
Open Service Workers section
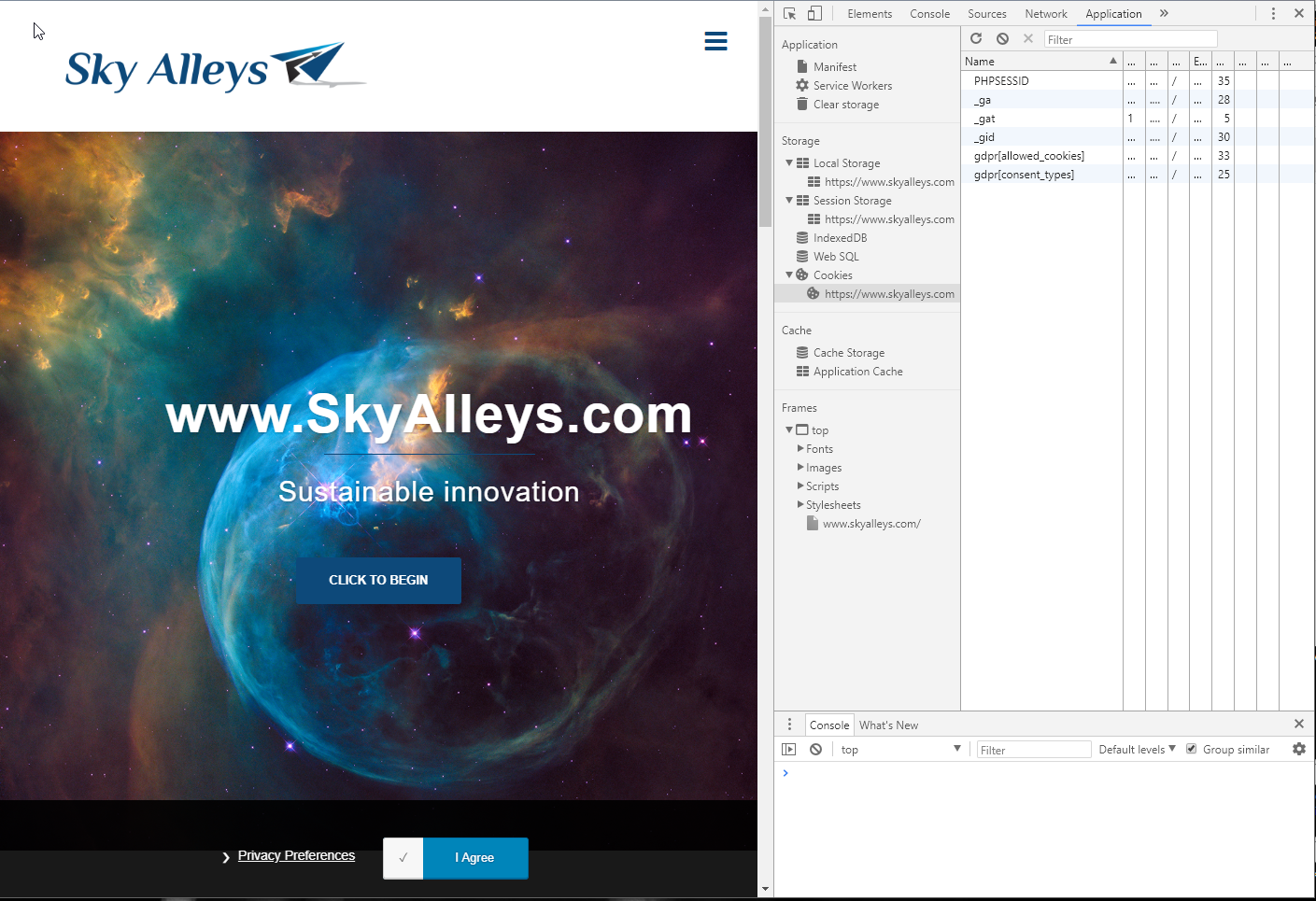(x=853, y=85)
